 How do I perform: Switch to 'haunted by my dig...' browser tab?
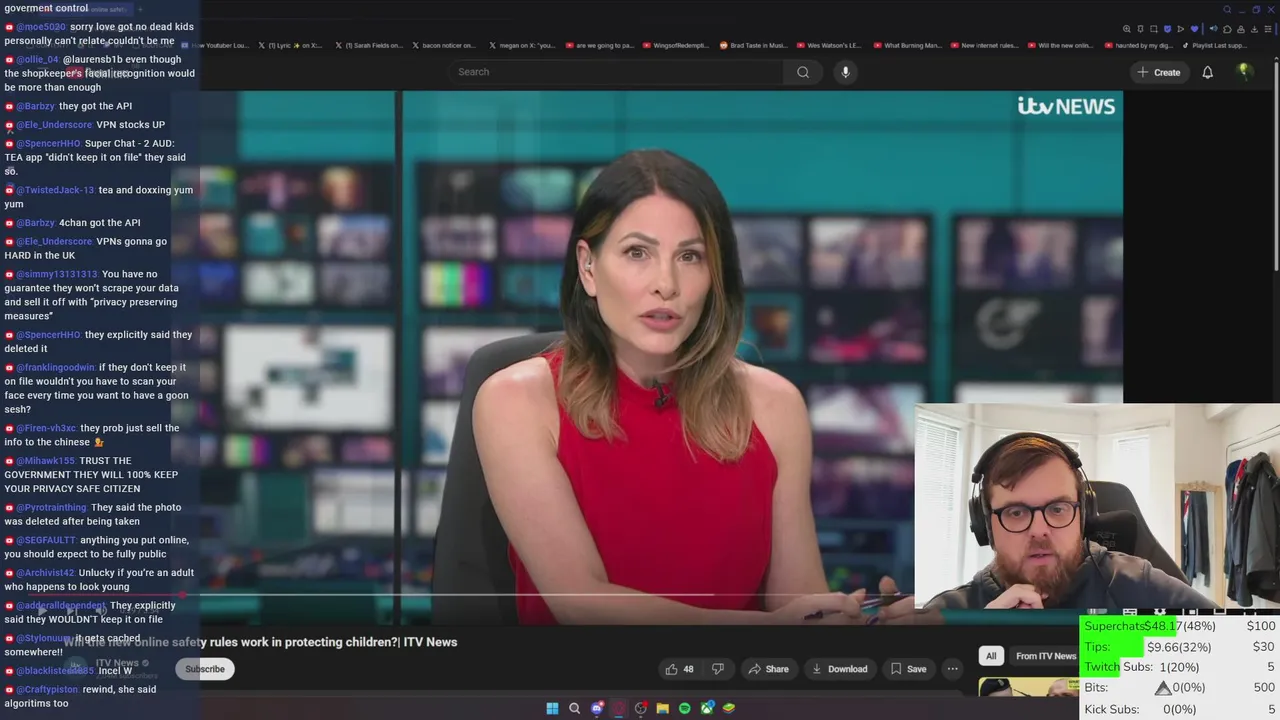point(1137,45)
